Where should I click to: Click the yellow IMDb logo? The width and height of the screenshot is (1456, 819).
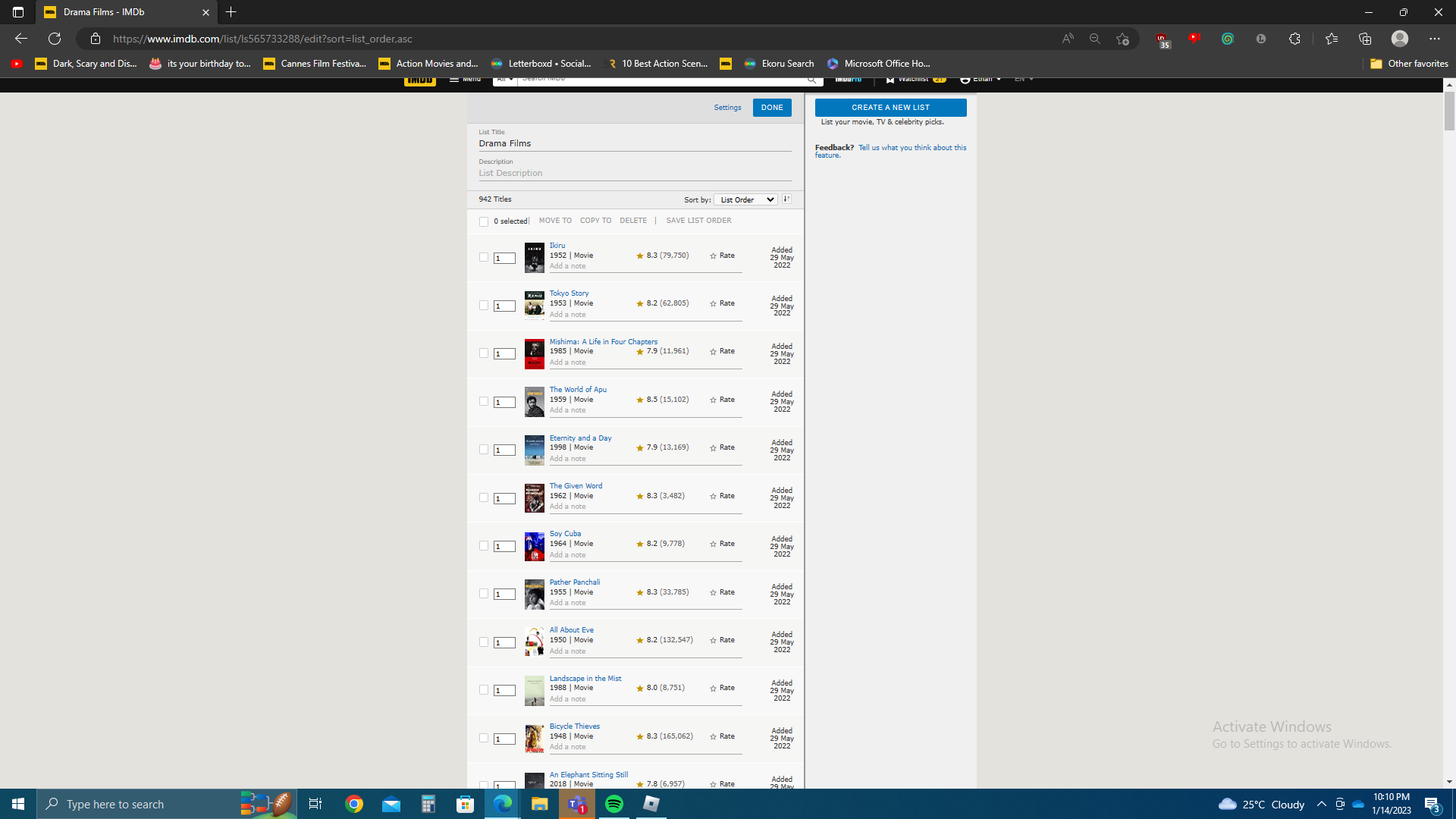pyautogui.click(x=419, y=80)
